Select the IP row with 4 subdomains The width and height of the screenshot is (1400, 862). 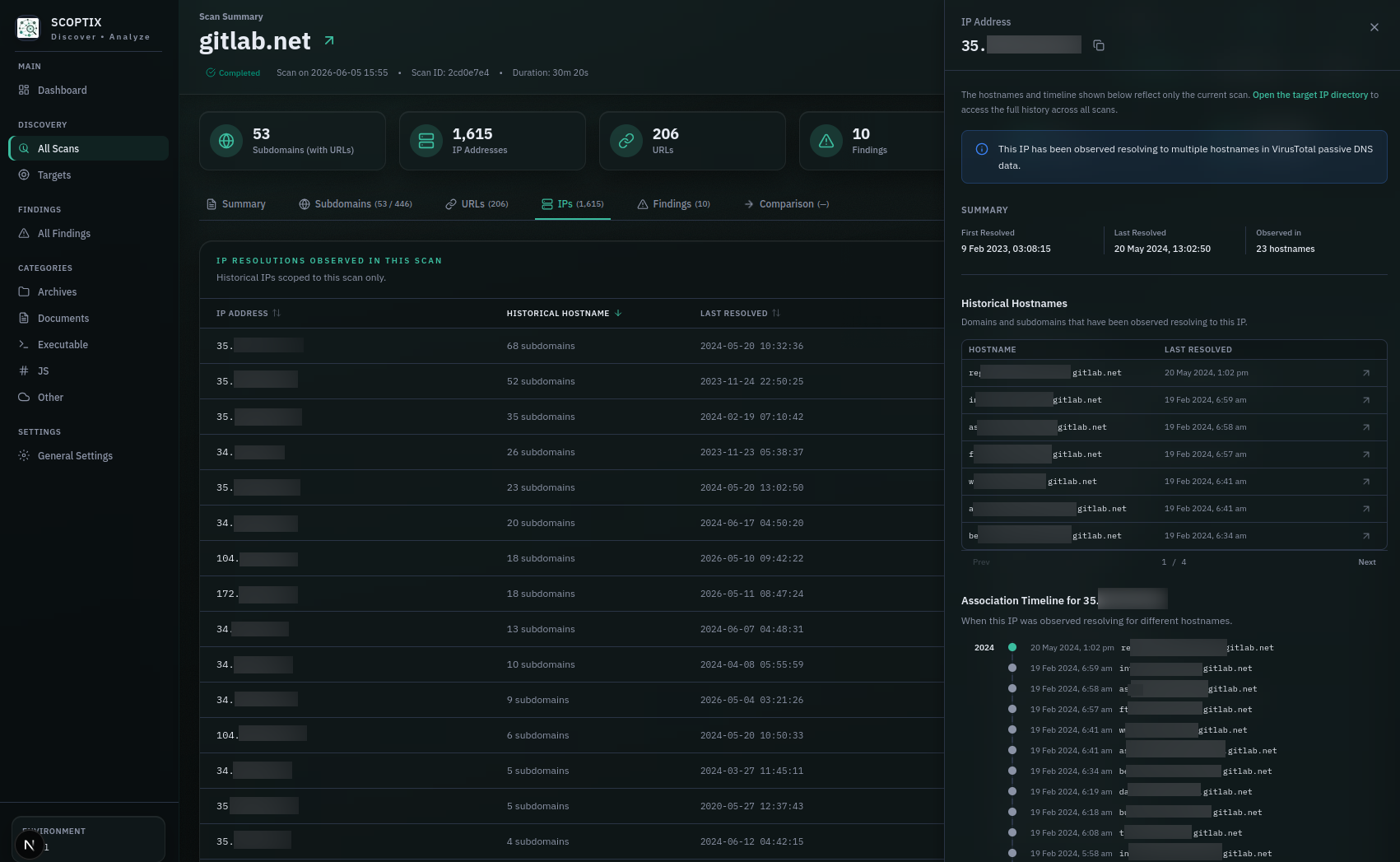pyautogui.click(x=571, y=841)
